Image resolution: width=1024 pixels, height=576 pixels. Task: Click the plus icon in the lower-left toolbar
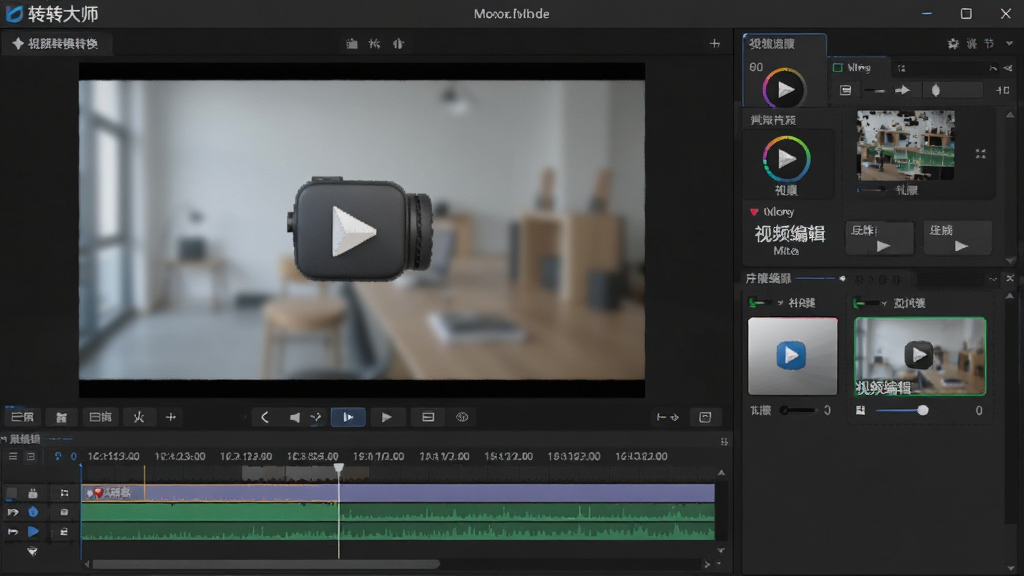(171, 417)
